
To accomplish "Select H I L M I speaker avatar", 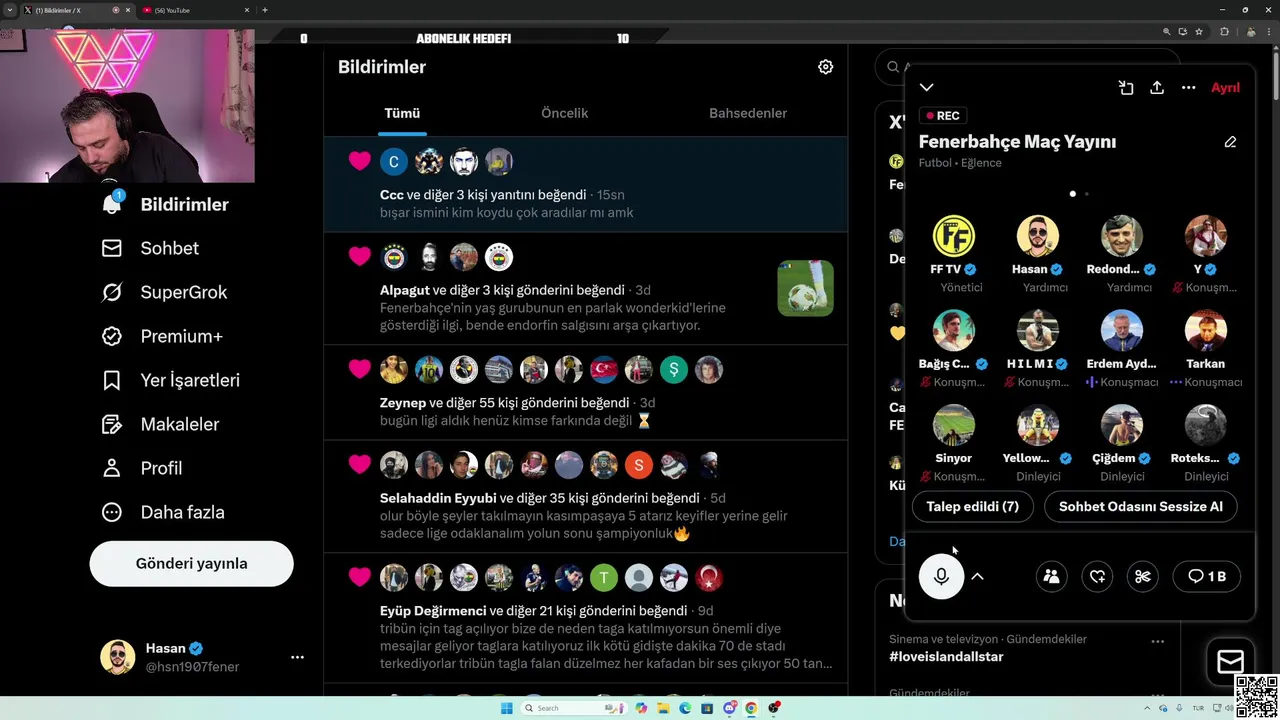I will point(1037,331).
